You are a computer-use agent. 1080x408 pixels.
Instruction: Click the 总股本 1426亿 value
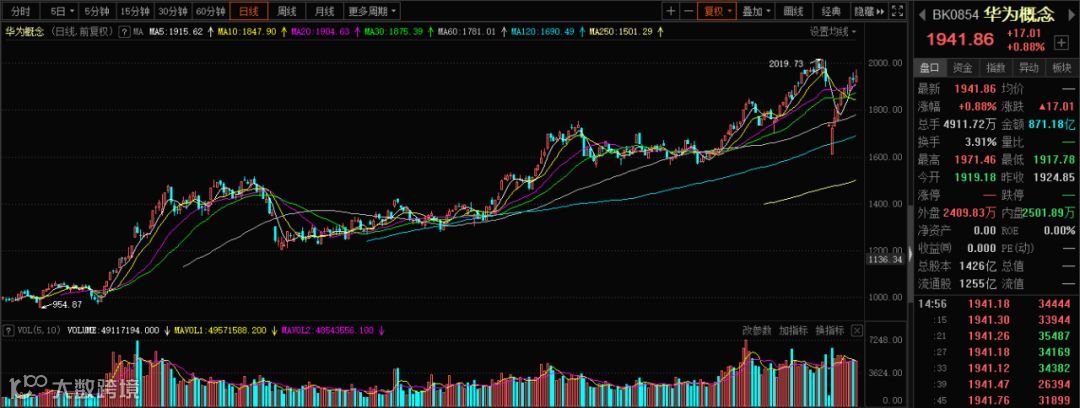pos(979,266)
